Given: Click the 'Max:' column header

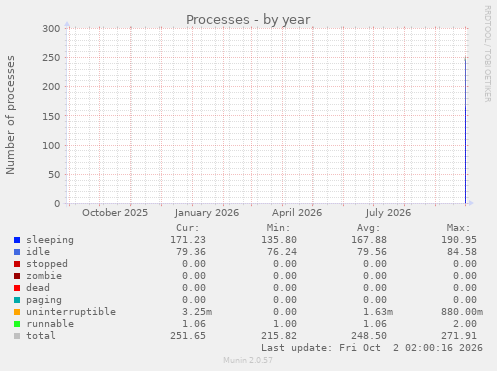Looking at the screenshot, I should (x=459, y=228).
